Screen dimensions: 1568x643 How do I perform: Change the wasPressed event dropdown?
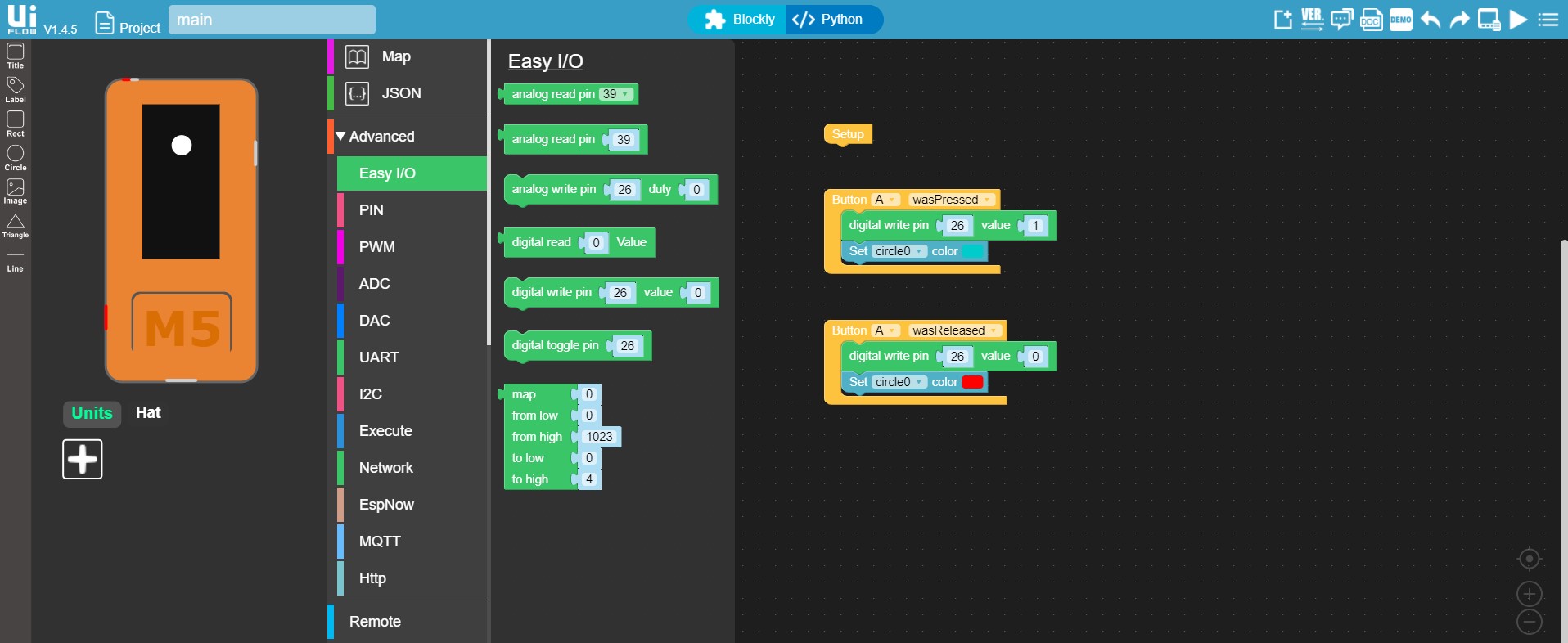952,200
